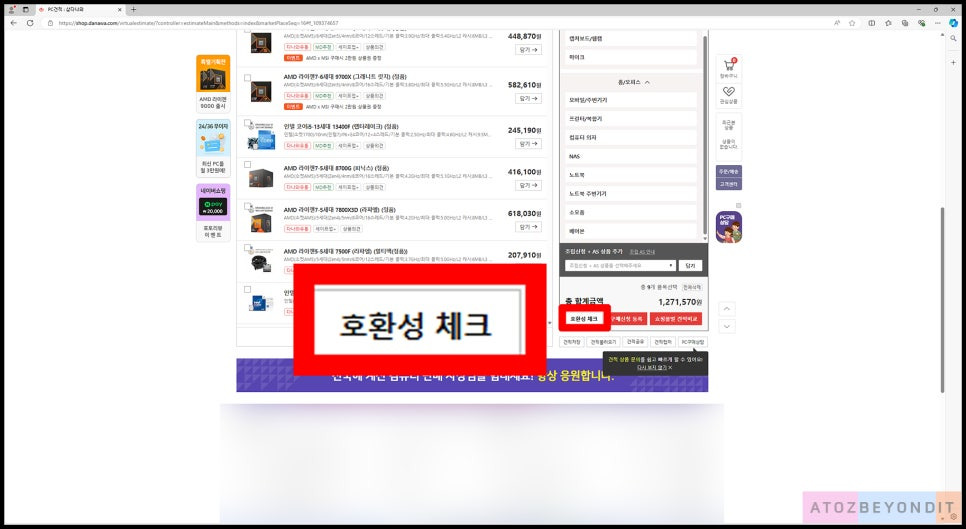The height and width of the screenshot is (529, 966).
Task: Toggle split screen icon in address bar
Action: click(x=871, y=23)
